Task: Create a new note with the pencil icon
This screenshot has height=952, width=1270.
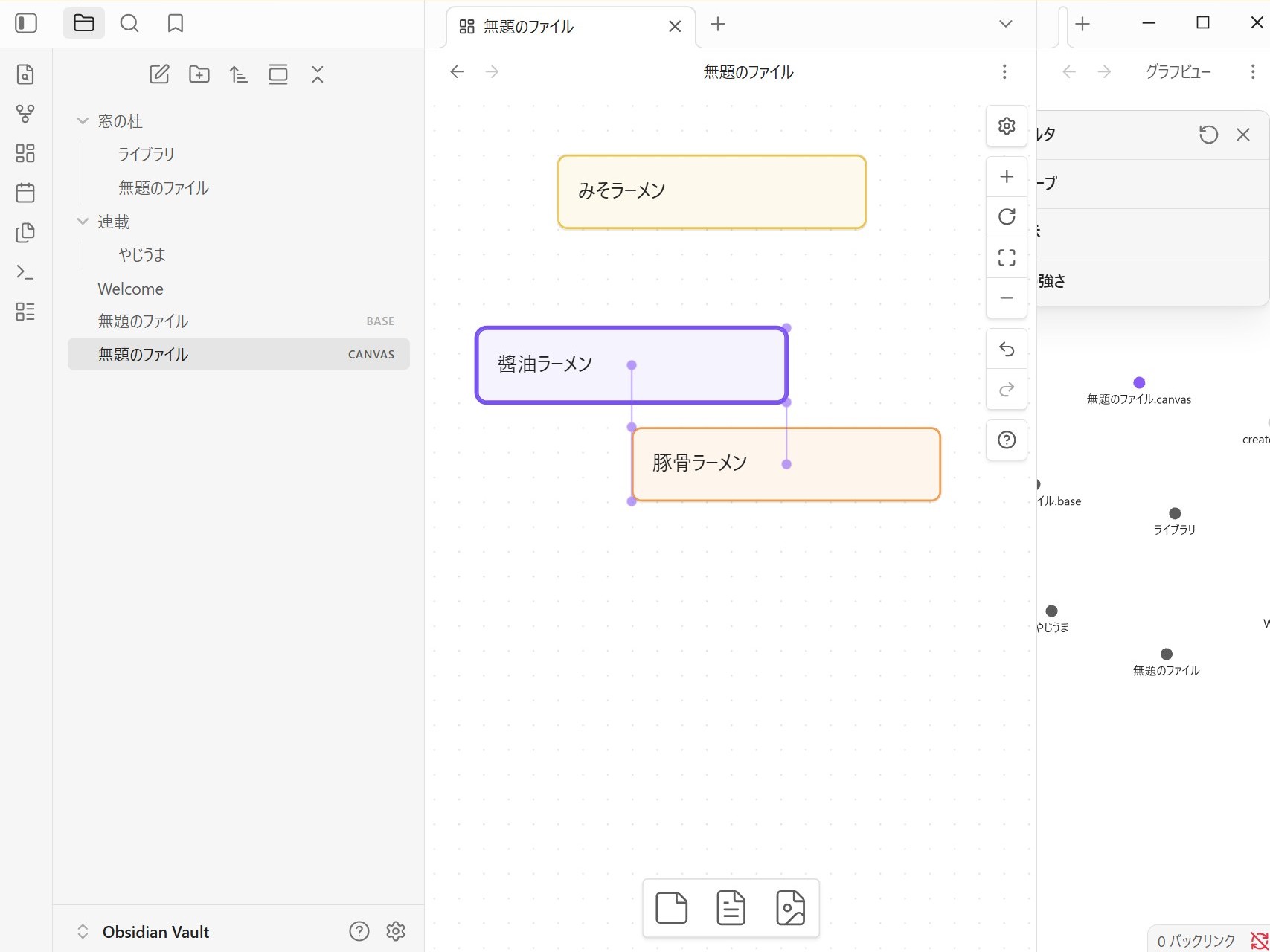Action: 159,74
